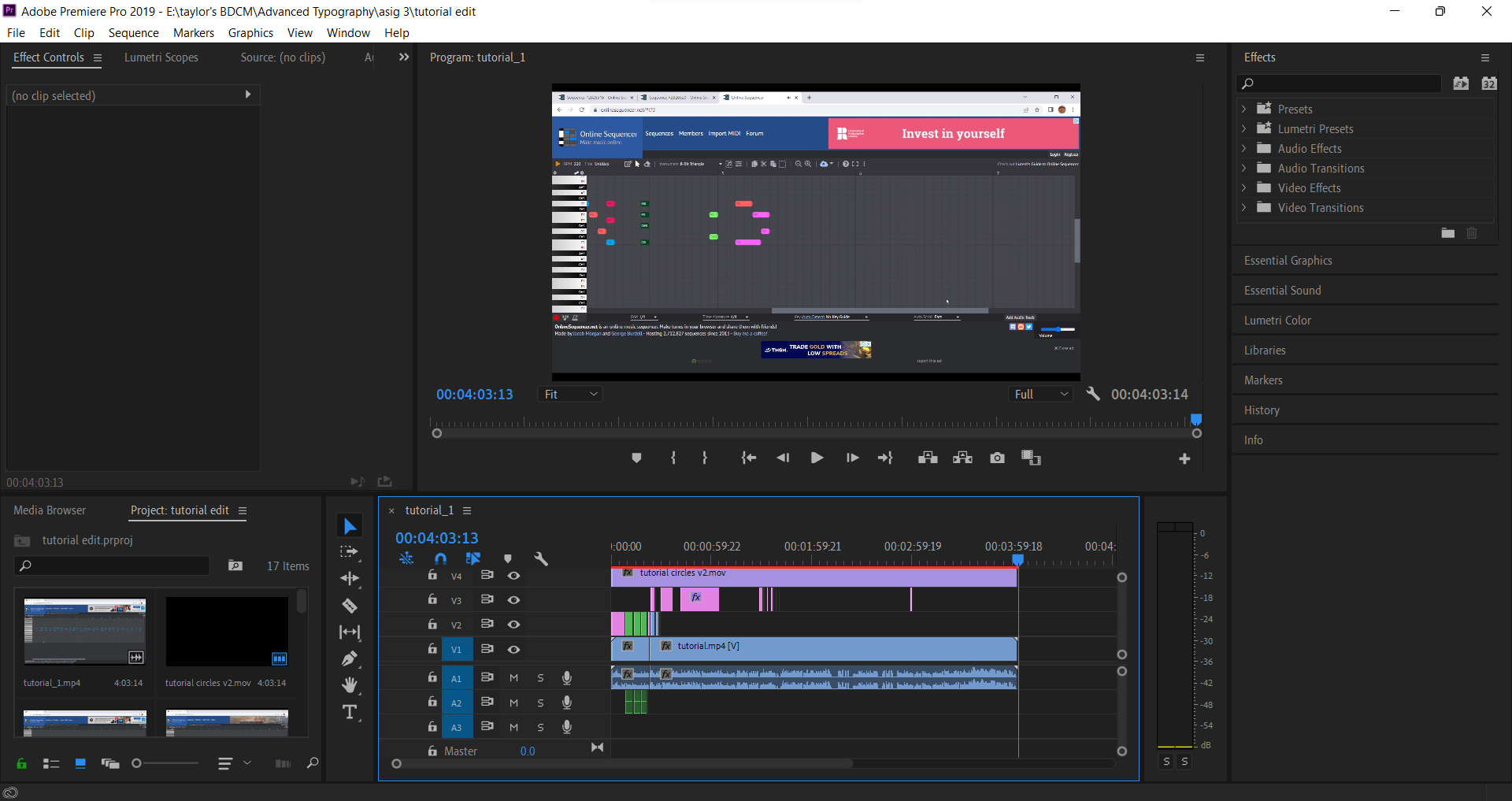Switch to the Lumetri Scopes tab

[x=161, y=57]
